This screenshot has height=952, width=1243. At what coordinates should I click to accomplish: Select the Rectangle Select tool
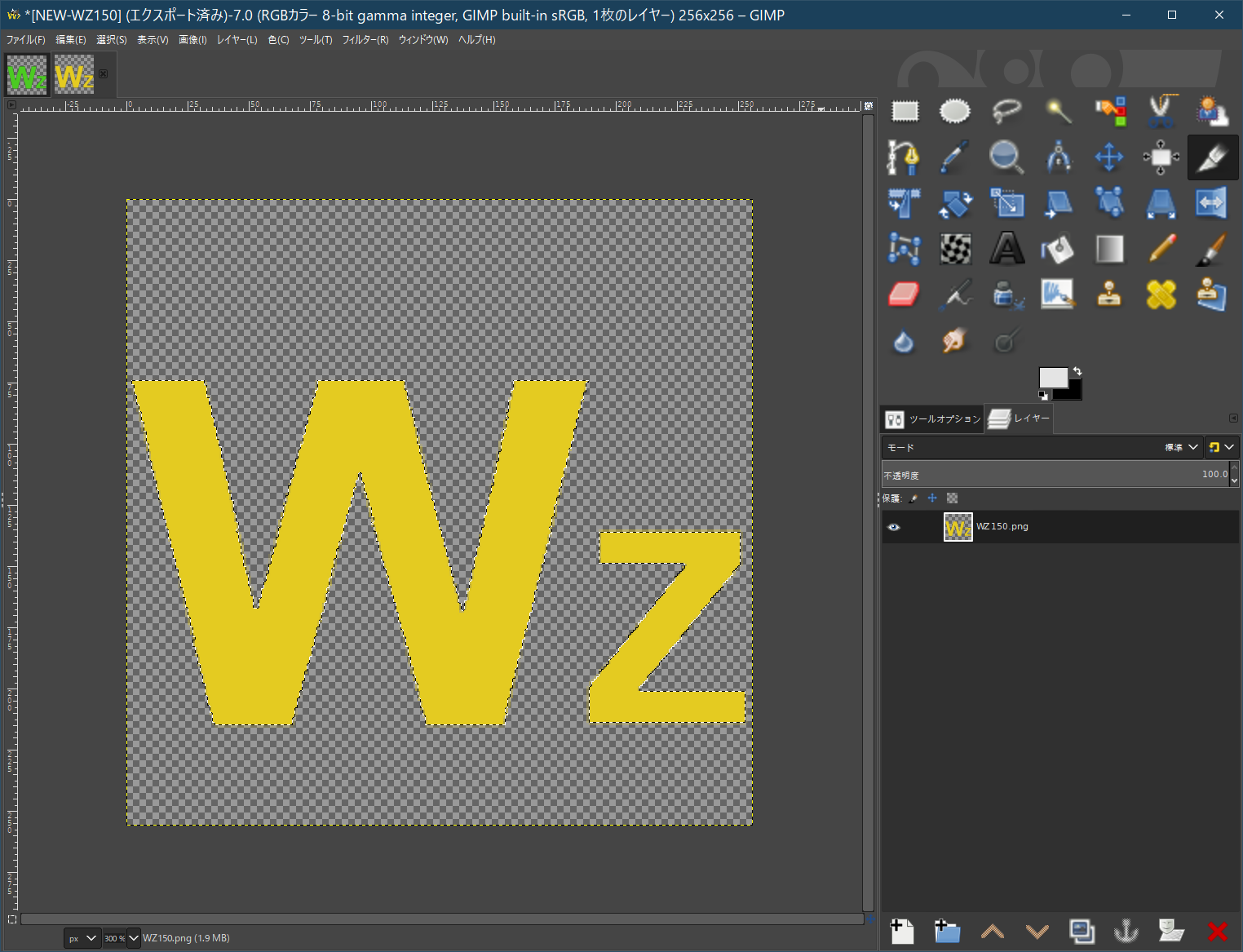[905, 111]
